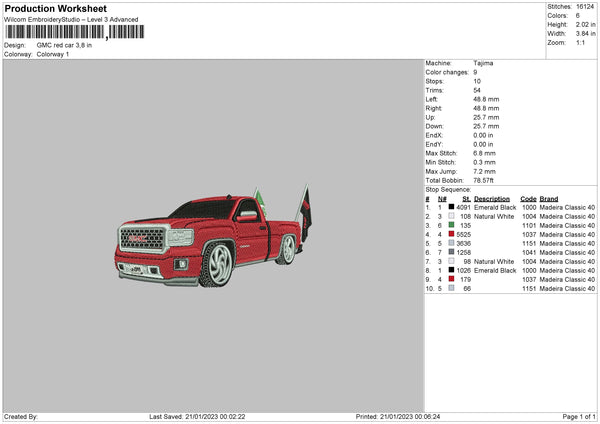Click 'Last Saved: 21/01/2023 00:02:22' footer text
Screen dimensions: 600x424
[x=197, y=416]
